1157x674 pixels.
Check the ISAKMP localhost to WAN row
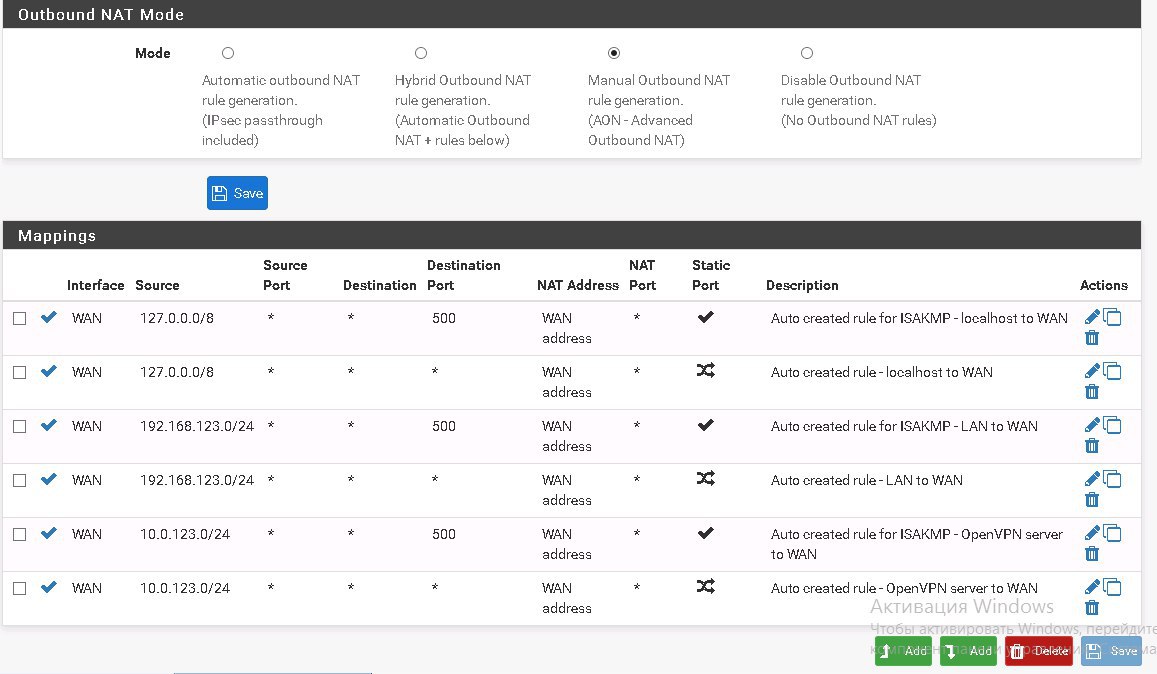[20, 318]
